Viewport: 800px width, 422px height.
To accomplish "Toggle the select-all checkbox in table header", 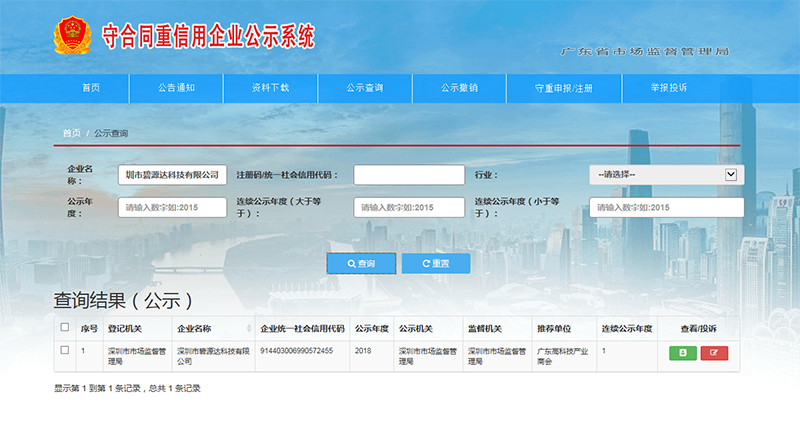I will click(x=65, y=327).
